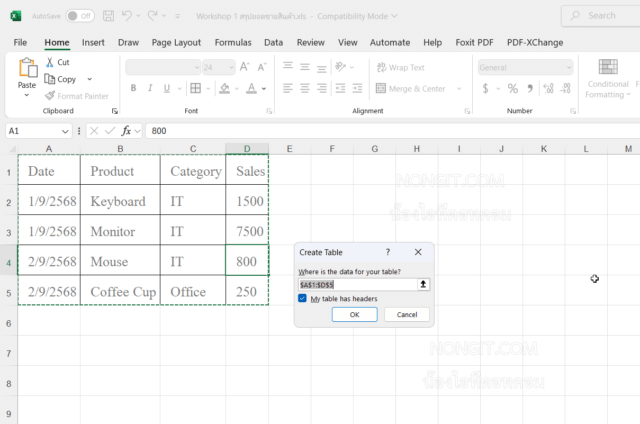This screenshot has height=424, width=640.
Task: Open the Formulas tab
Action: click(x=233, y=42)
